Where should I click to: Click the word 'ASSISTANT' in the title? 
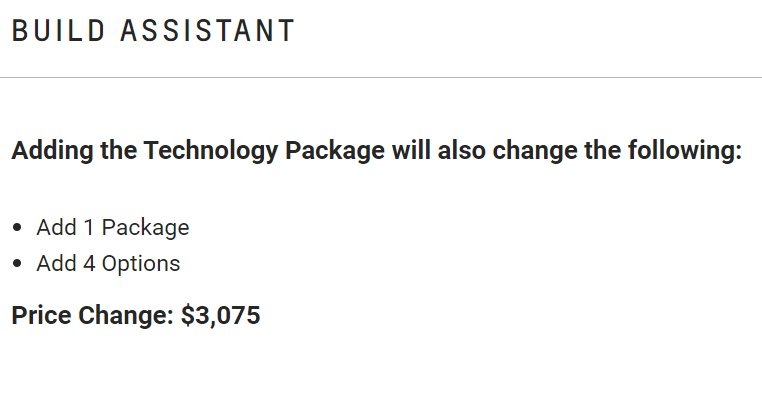point(207,31)
